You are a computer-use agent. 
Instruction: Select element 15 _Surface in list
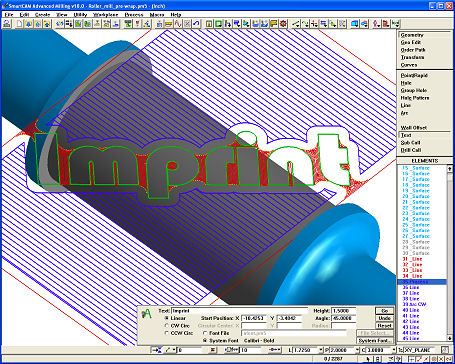(x=416, y=168)
